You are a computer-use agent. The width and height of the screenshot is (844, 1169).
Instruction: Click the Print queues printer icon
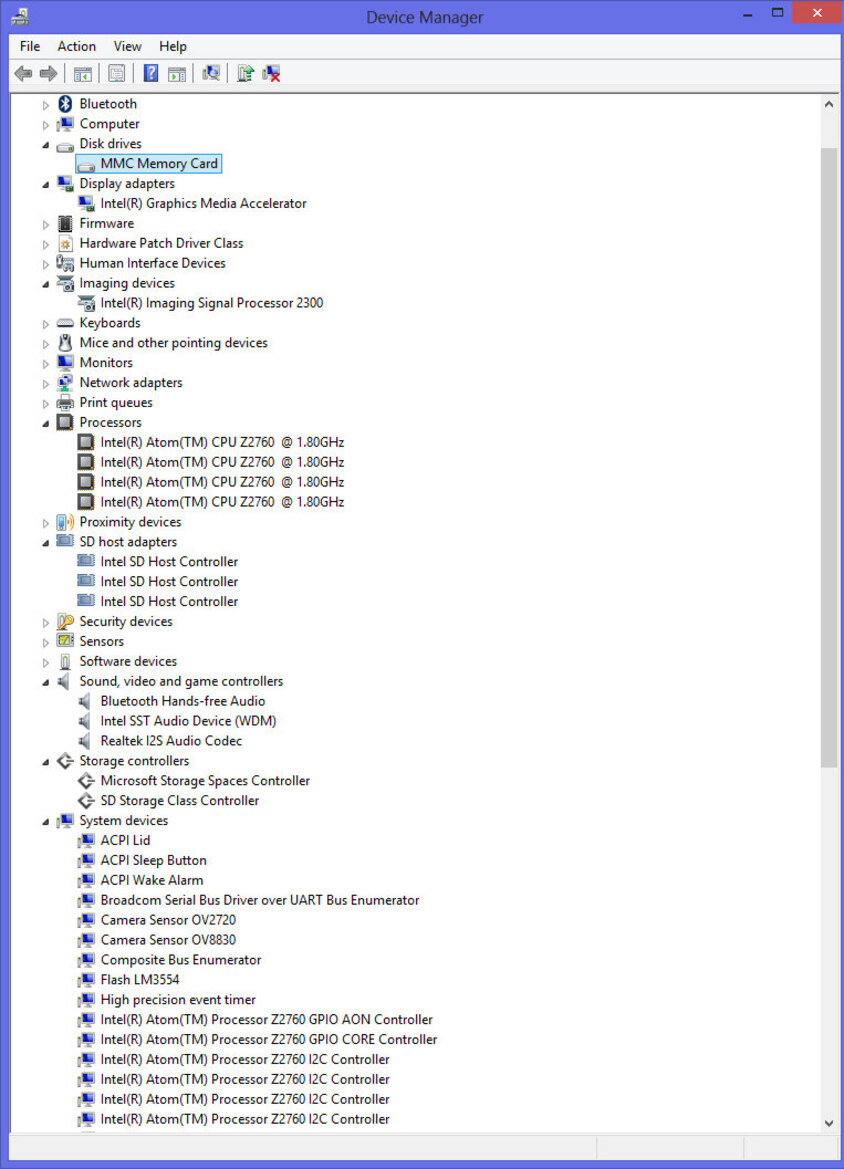coord(66,403)
